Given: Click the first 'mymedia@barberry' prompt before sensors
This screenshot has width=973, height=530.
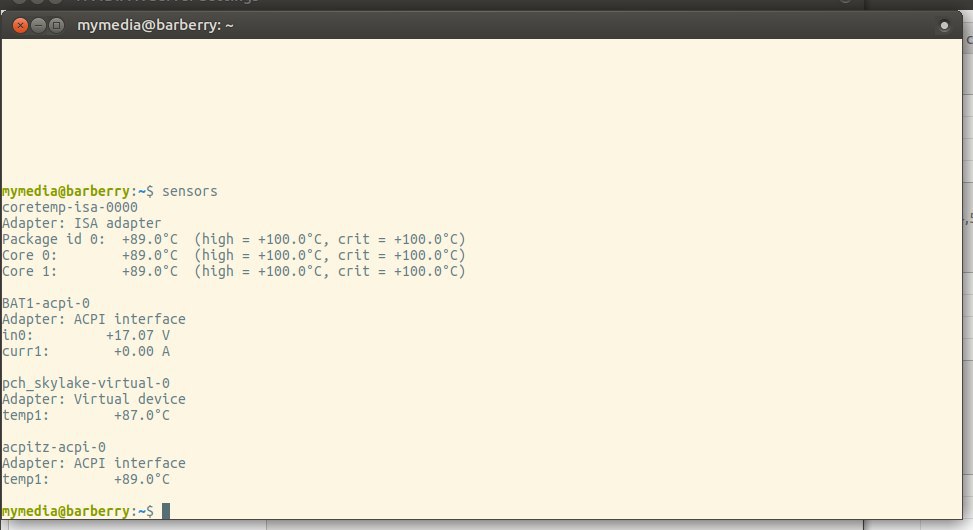Looking at the screenshot, I should tap(66, 191).
